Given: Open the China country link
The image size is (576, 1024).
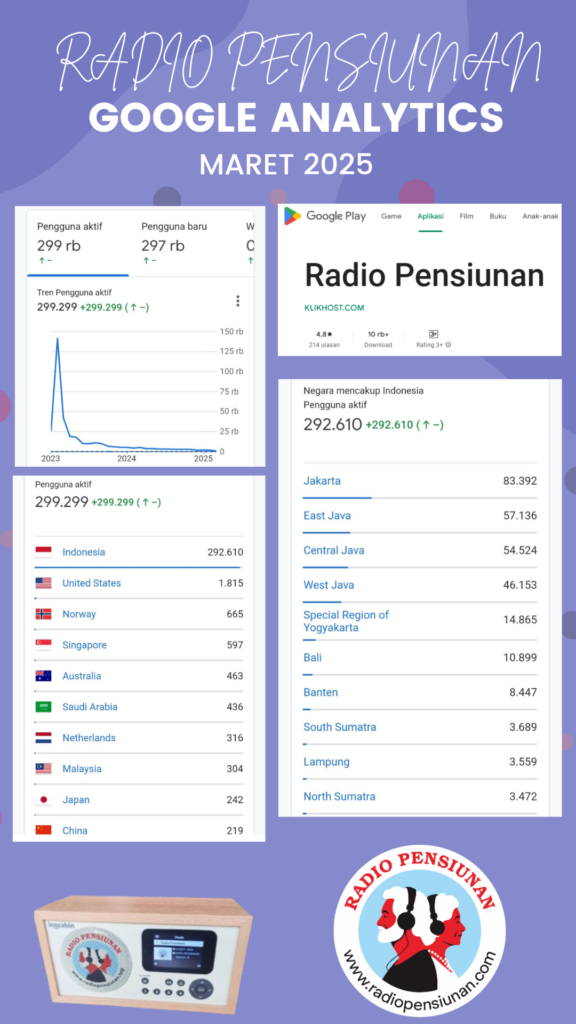Looking at the screenshot, I should coord(74,831).
